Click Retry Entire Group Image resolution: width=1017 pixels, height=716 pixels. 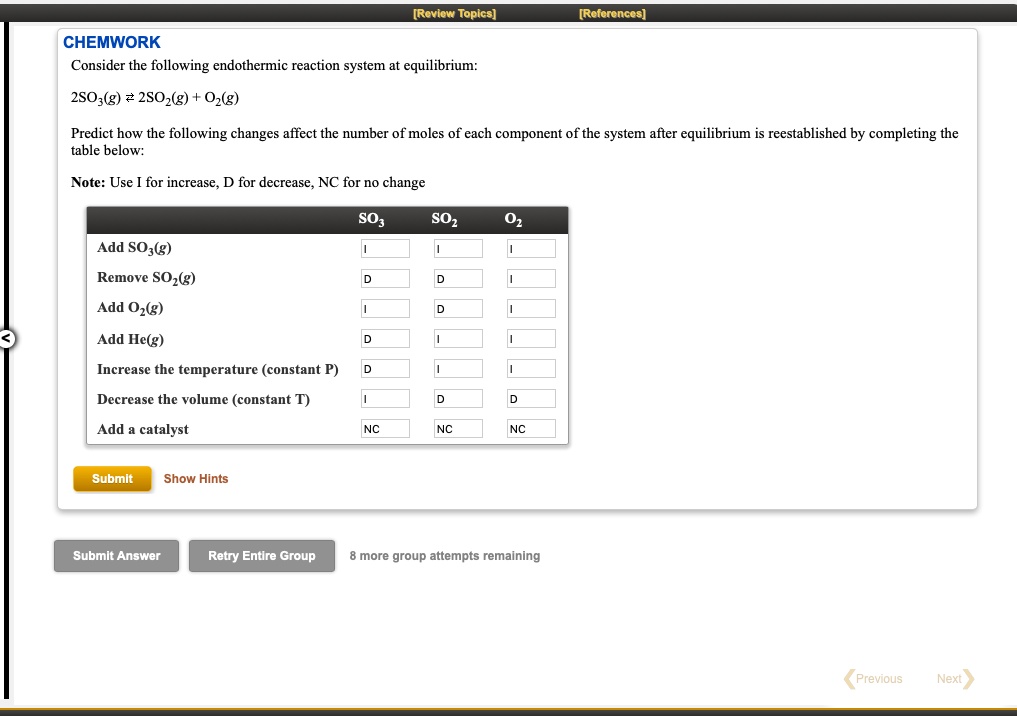coord(261,555)
